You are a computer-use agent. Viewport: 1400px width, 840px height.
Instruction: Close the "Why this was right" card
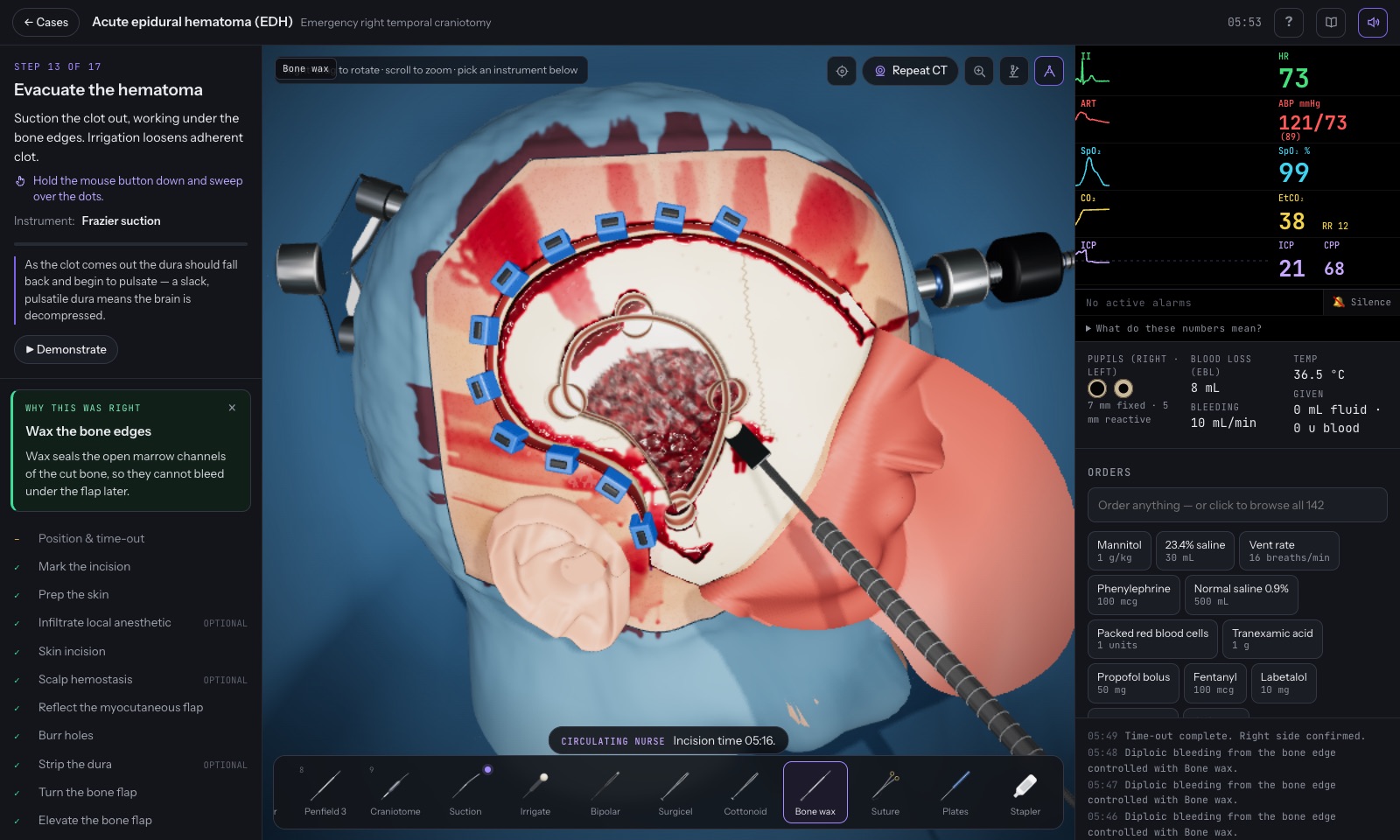click(232, 408)
